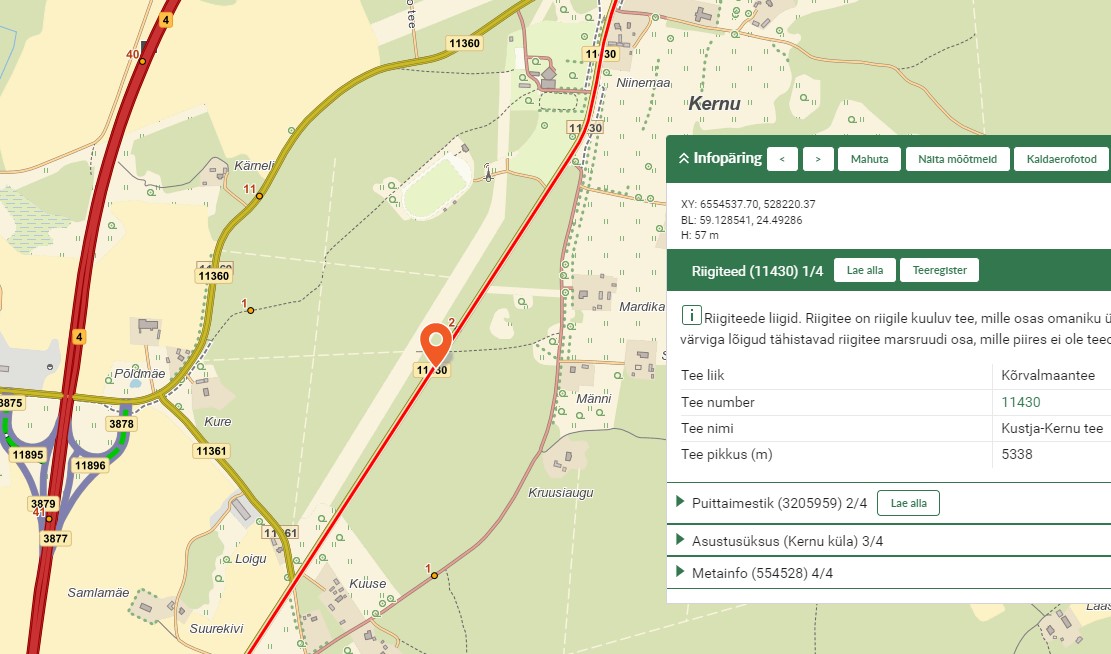Open the Teeregister link button

click(939, 270)
